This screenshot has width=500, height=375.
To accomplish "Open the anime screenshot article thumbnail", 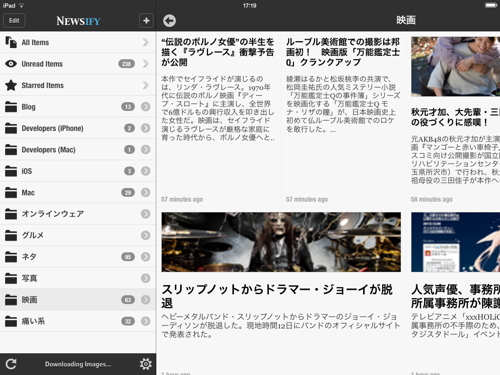I will click(x=455, y=242).
